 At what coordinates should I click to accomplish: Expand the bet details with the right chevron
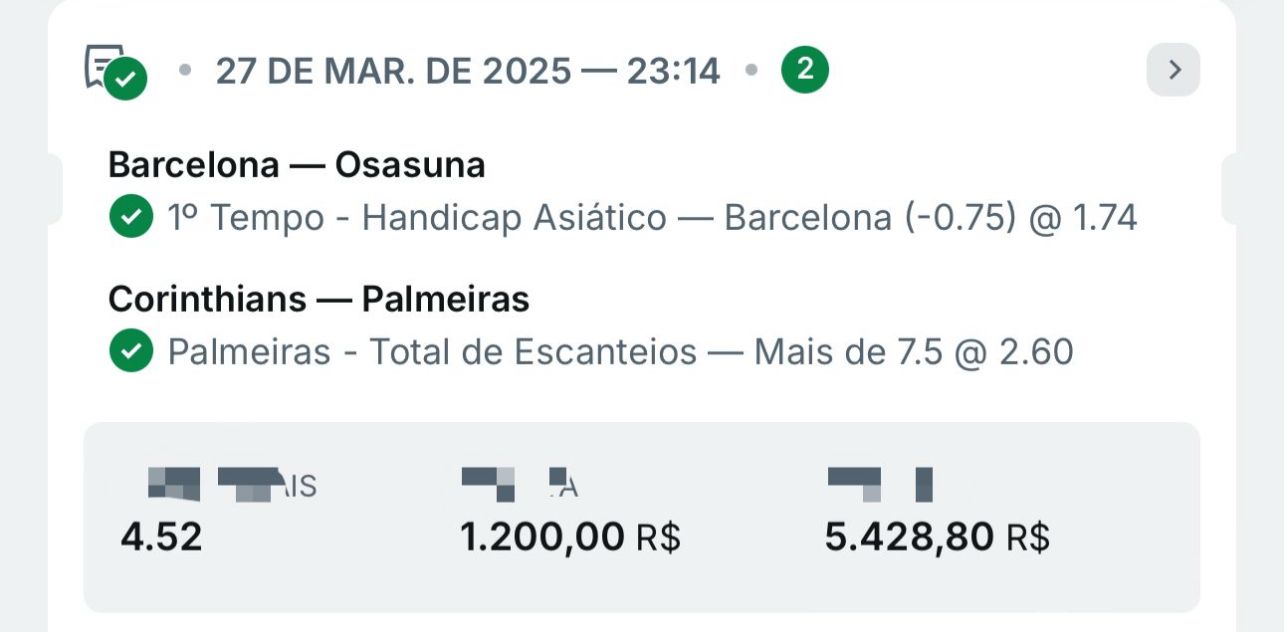pos(1175,69)
